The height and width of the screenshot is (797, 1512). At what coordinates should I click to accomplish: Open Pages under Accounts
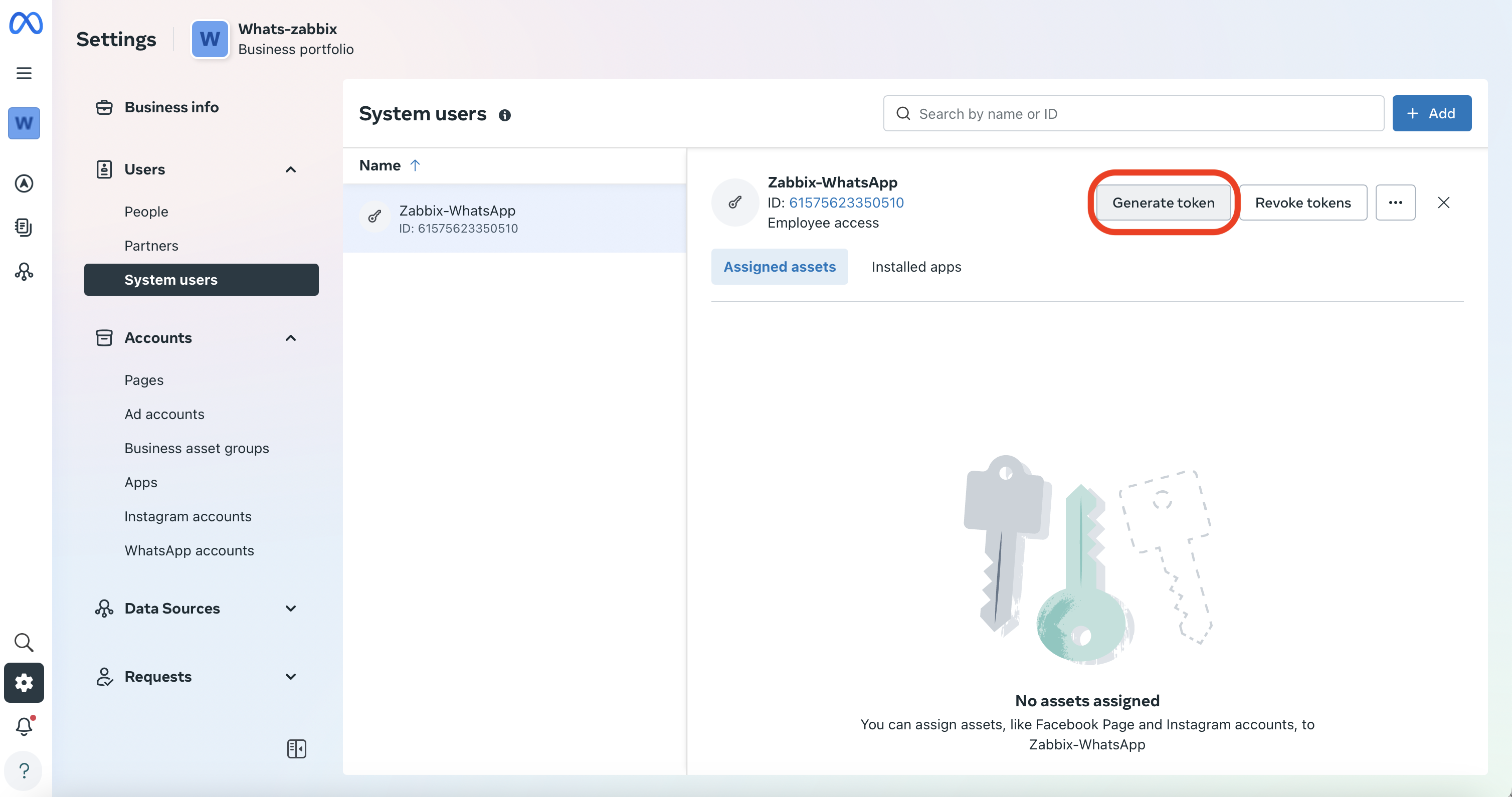(x=144, y=380)
